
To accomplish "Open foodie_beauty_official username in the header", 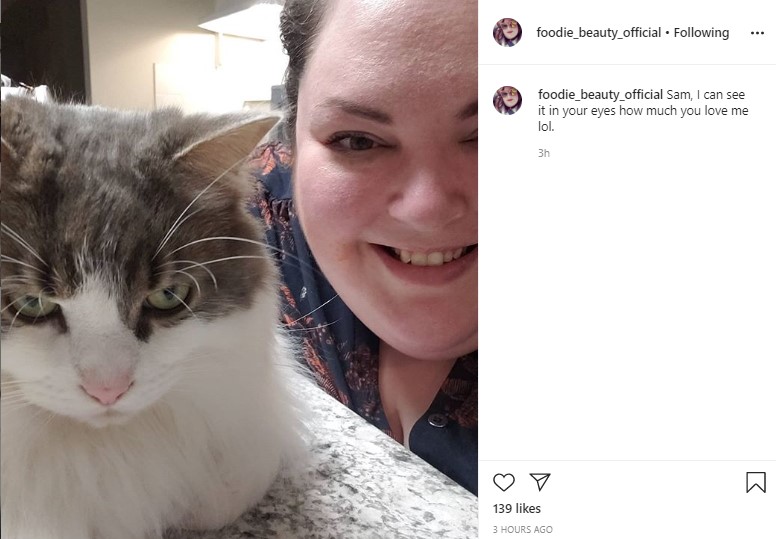I will (599, 33).
